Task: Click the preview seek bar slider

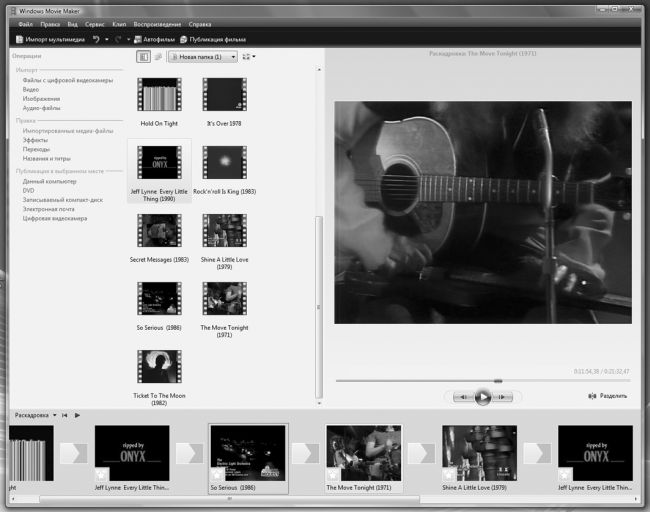Action: [x=498, y=380]
